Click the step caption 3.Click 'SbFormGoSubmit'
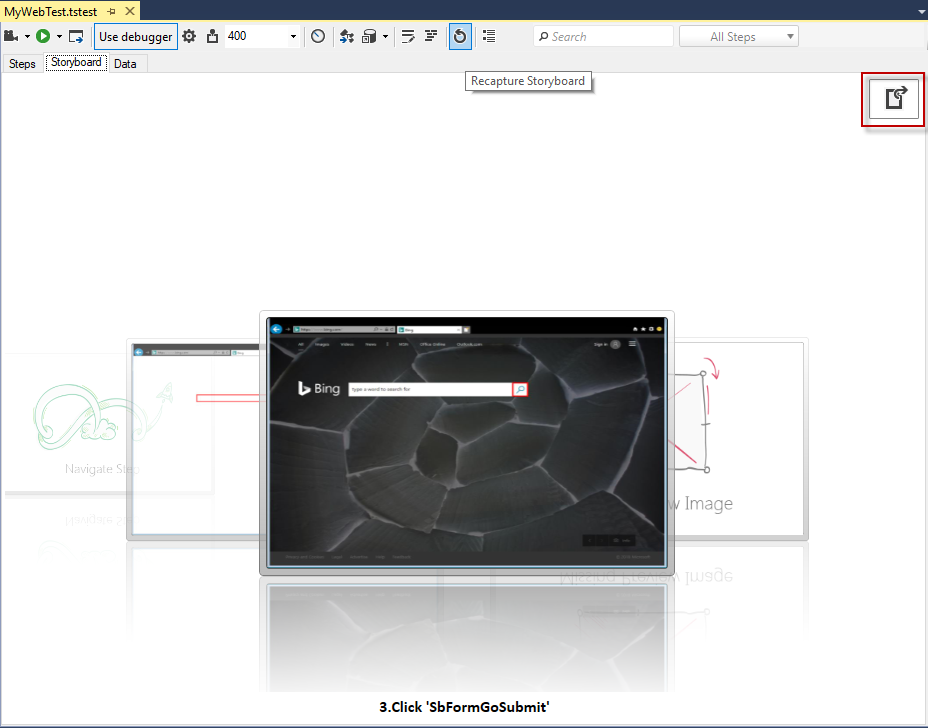The height and width of the screenshot is (728, 928). [x=464, y=707]
